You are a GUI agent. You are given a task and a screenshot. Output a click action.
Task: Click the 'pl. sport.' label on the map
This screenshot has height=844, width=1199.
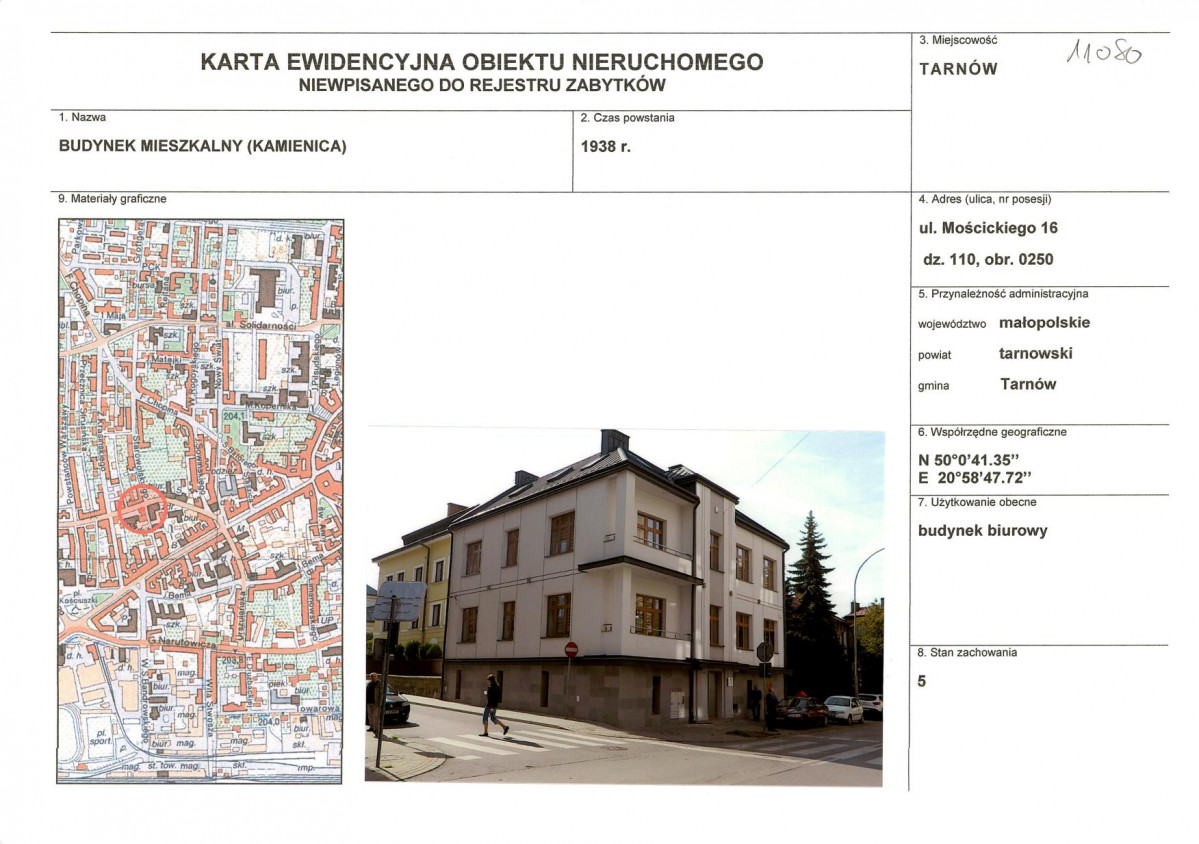coord(101,735)
